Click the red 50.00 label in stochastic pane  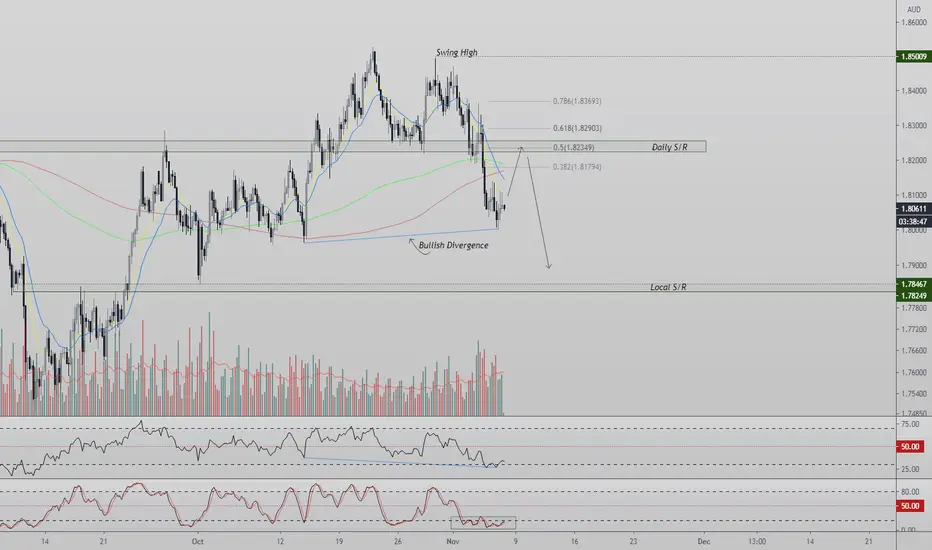tap(910, 506)
